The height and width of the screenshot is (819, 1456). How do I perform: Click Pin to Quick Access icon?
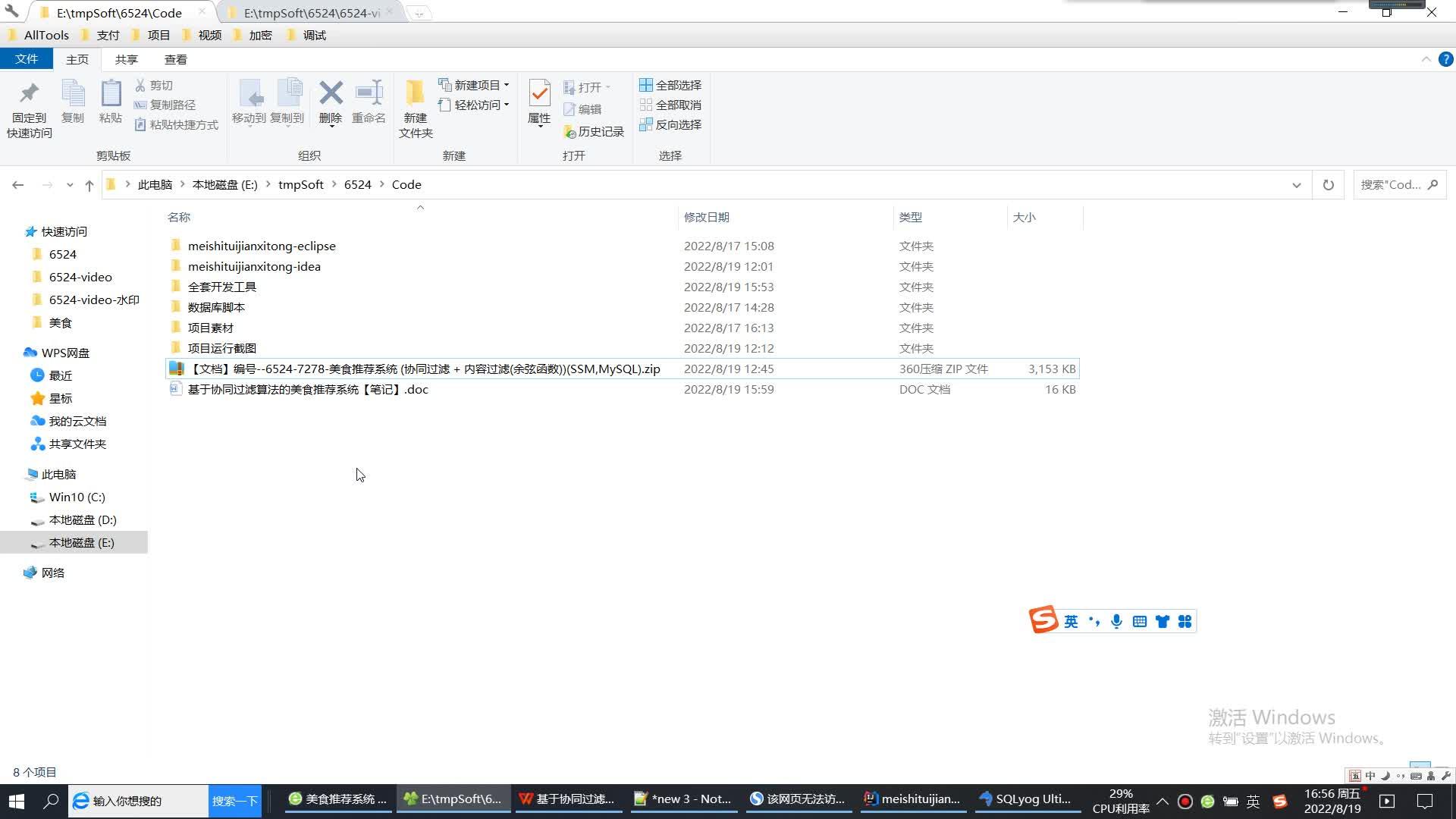(29, 94)
